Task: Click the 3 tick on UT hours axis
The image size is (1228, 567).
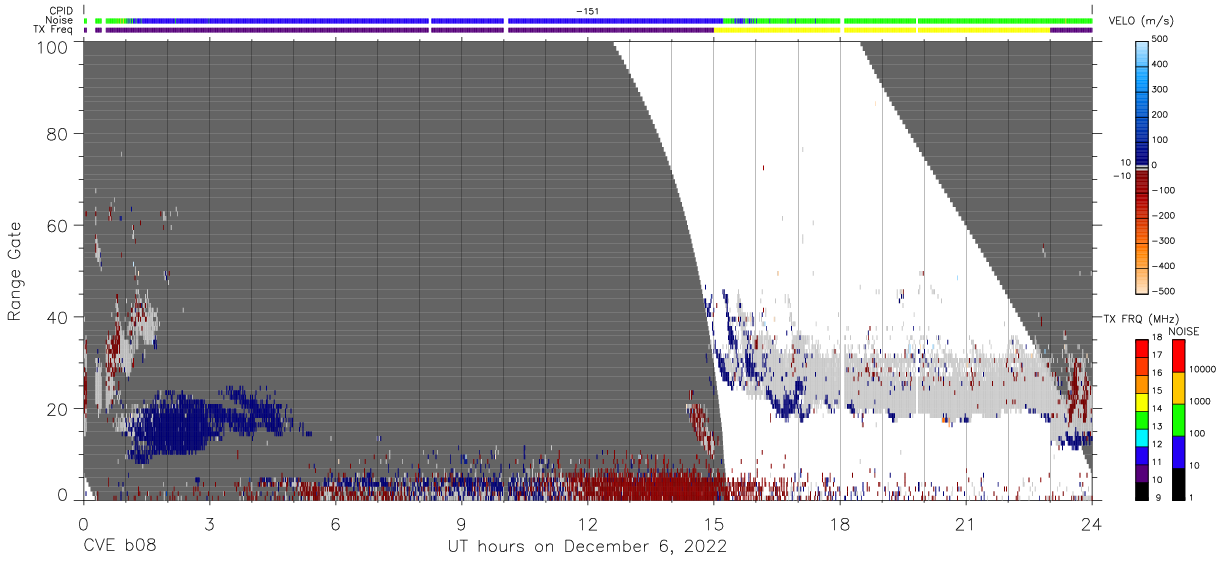Action: pos(209,523)
